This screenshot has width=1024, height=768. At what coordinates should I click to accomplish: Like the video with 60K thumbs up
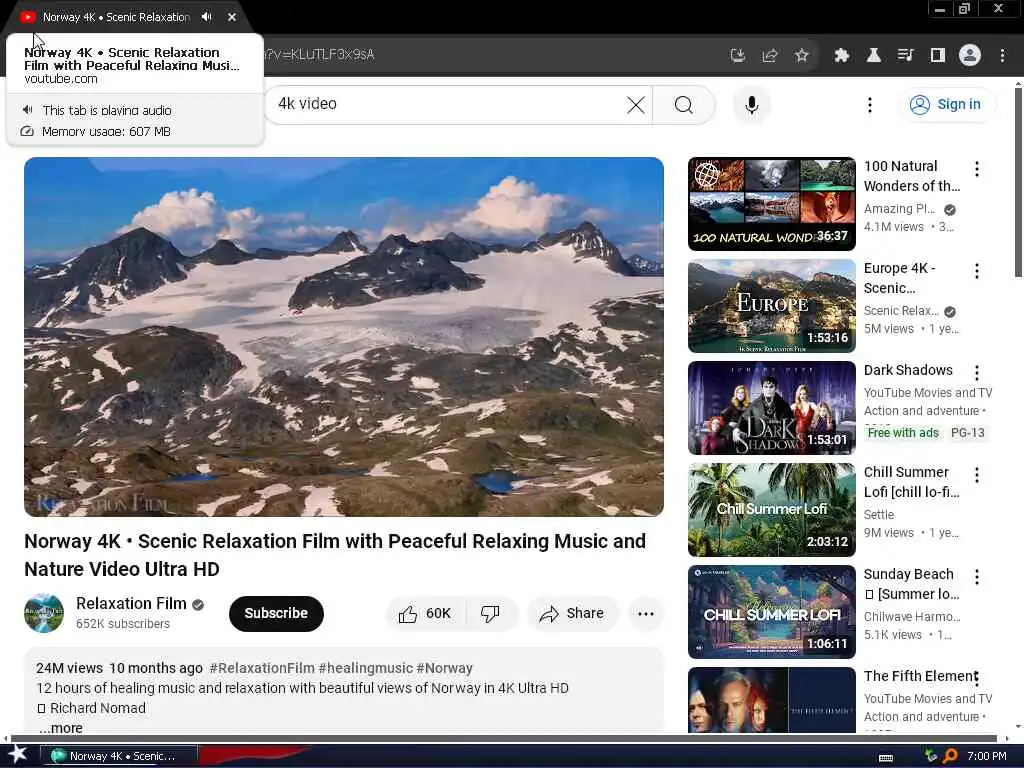pos(425,614)
